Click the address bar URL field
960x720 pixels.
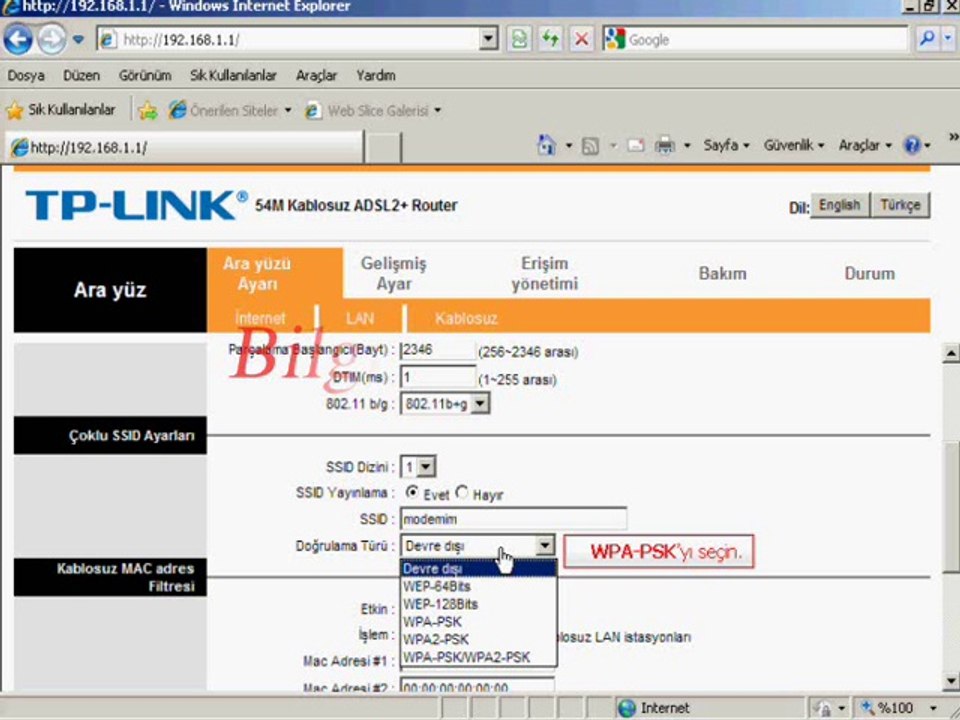point(290,40)
